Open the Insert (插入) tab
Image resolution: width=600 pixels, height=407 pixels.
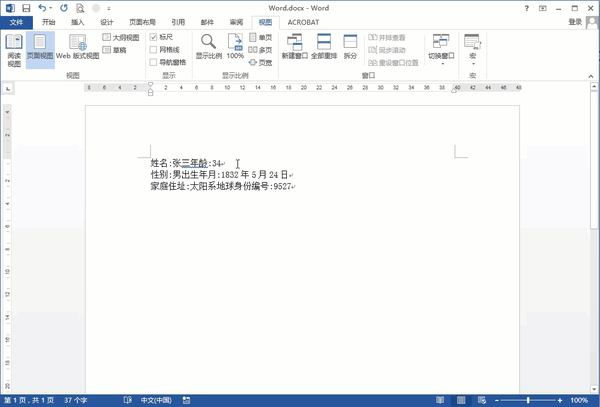pyautogui.click(x=77, y=23)
